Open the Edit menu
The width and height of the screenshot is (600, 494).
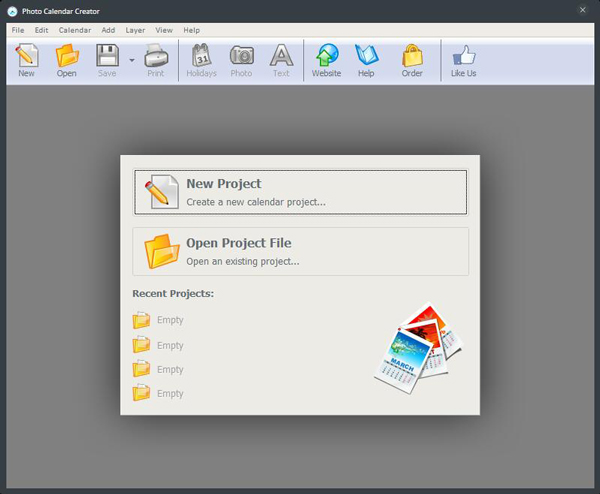[x=41, y=30]
